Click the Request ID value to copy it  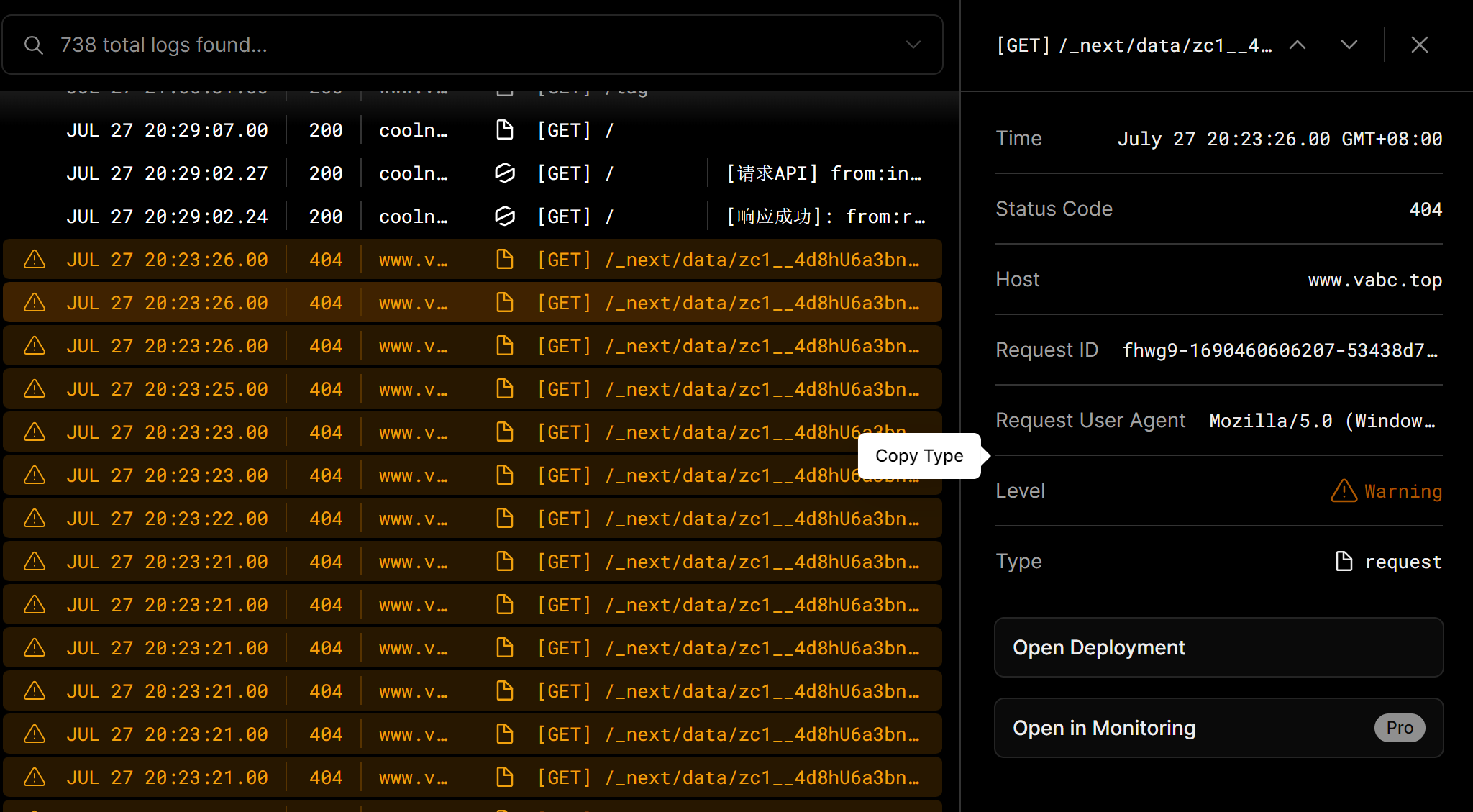tap(1280, 350)
